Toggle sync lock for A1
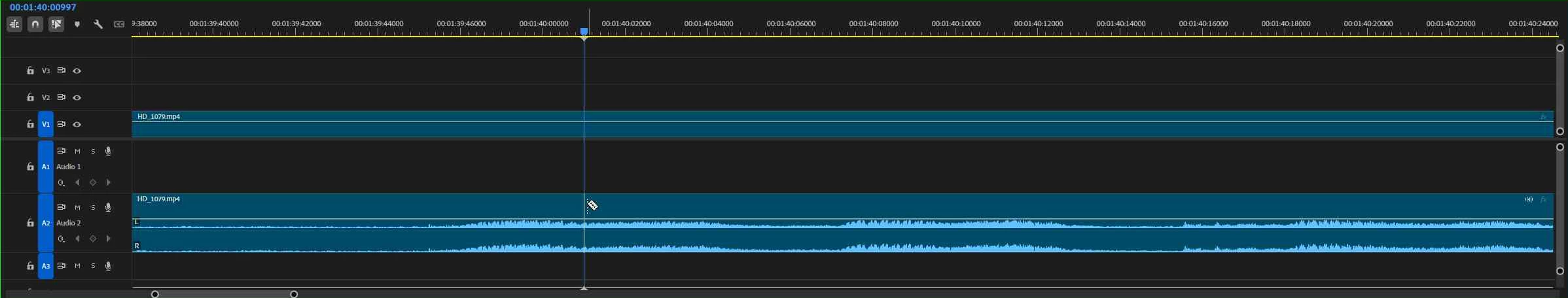Screen dimensions: 1568x298 [x=62, y=151]
